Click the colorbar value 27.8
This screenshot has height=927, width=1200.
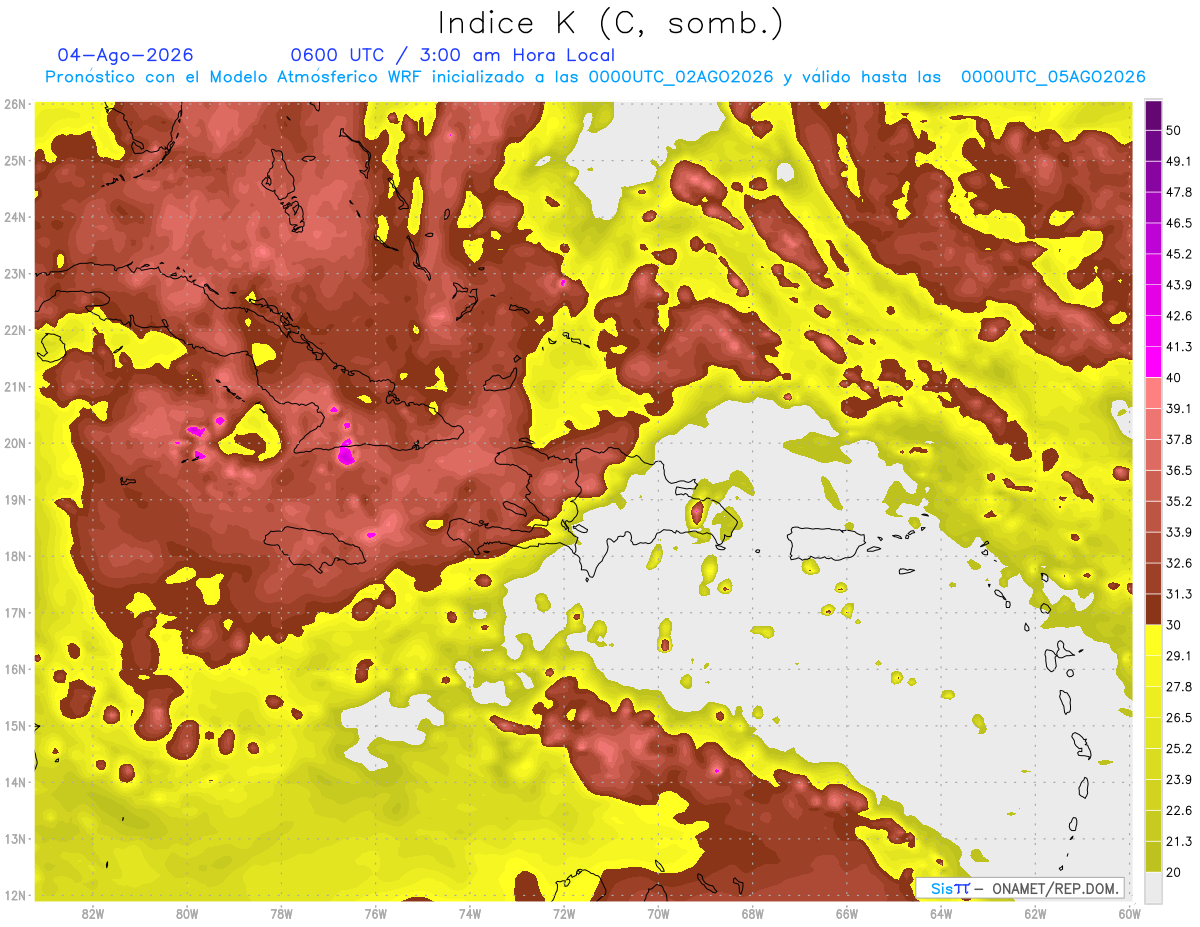1178,686
